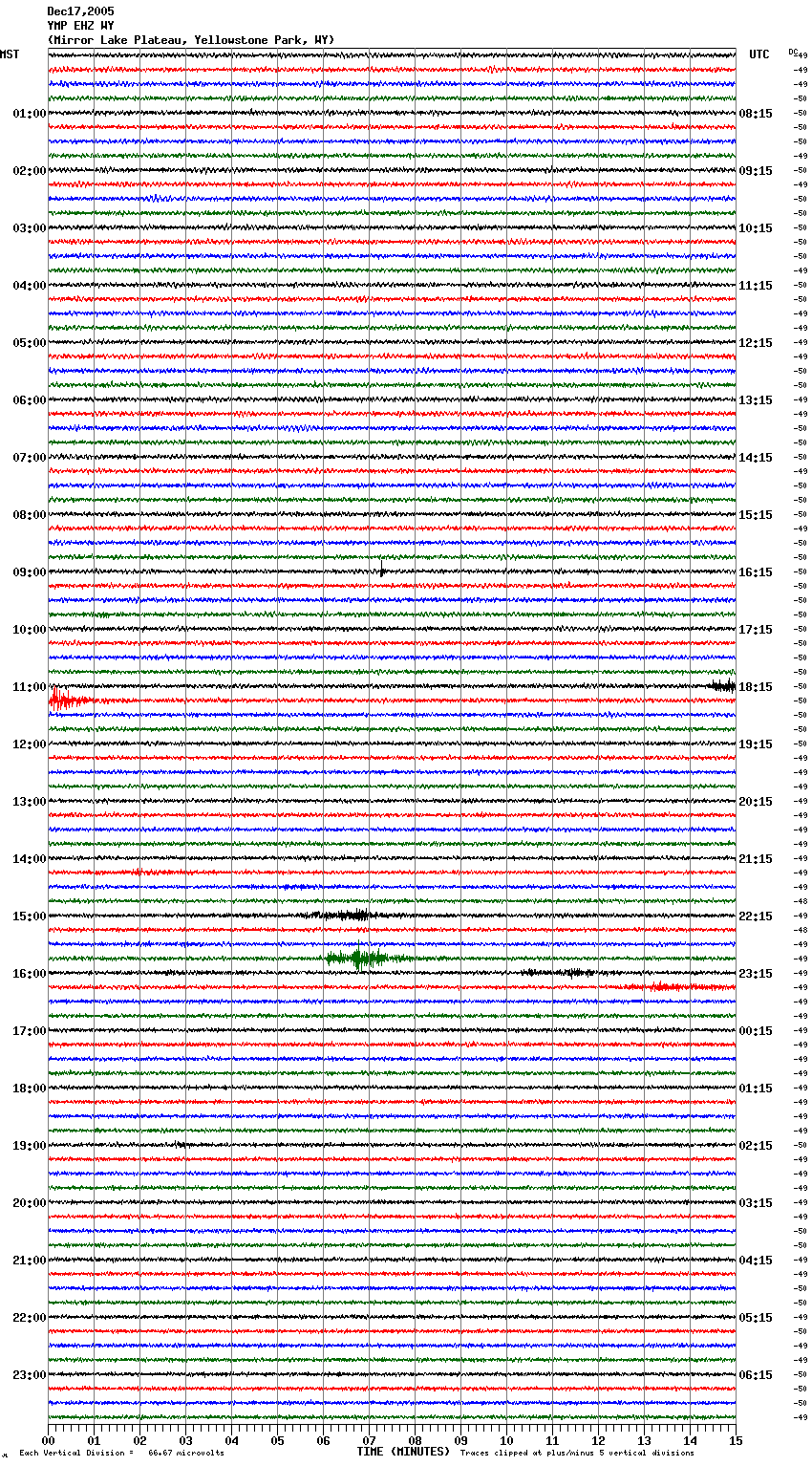
Task: Click the '08:15' UTC time label
Action: 756,114
